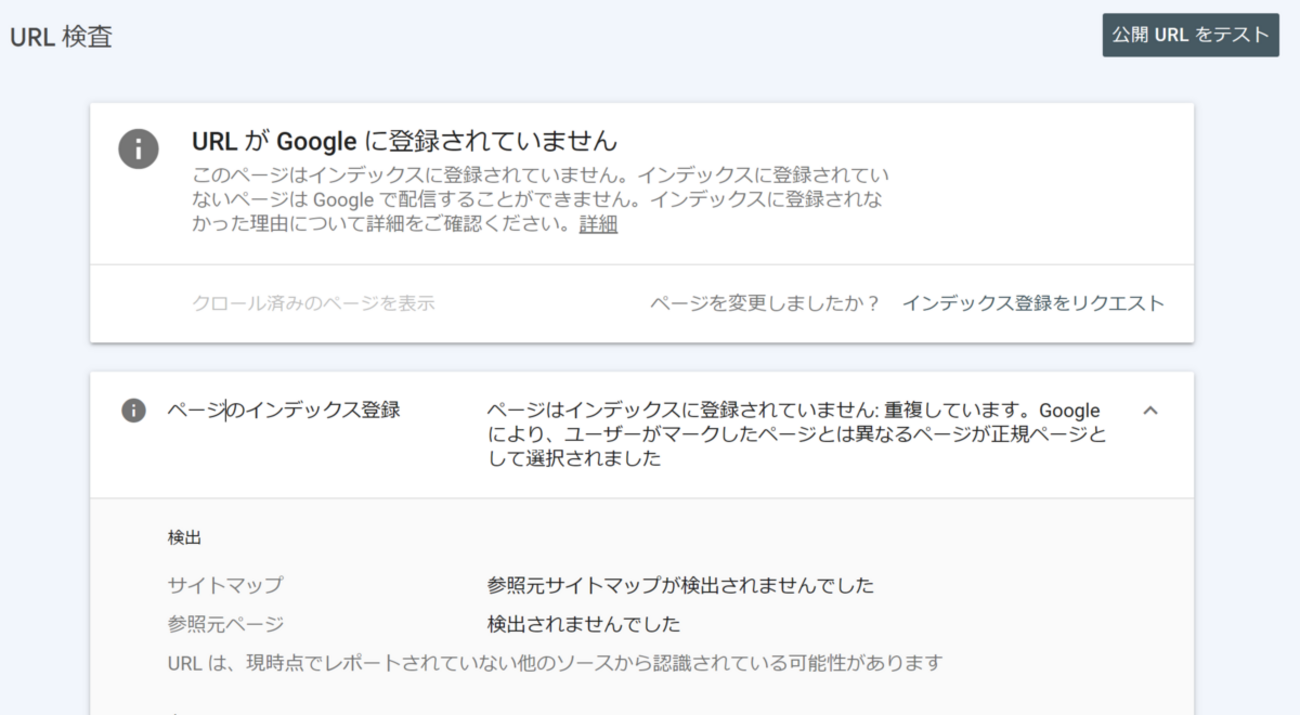Open the 詳細 link
Viewport: 1300px width, 715px height.
[x=598, y=224]
